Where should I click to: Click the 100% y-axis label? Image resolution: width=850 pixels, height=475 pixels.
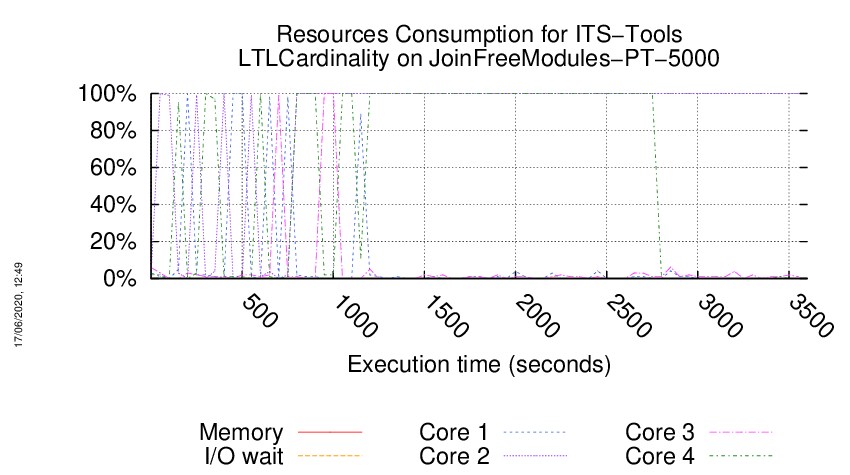tap(107, 94)
